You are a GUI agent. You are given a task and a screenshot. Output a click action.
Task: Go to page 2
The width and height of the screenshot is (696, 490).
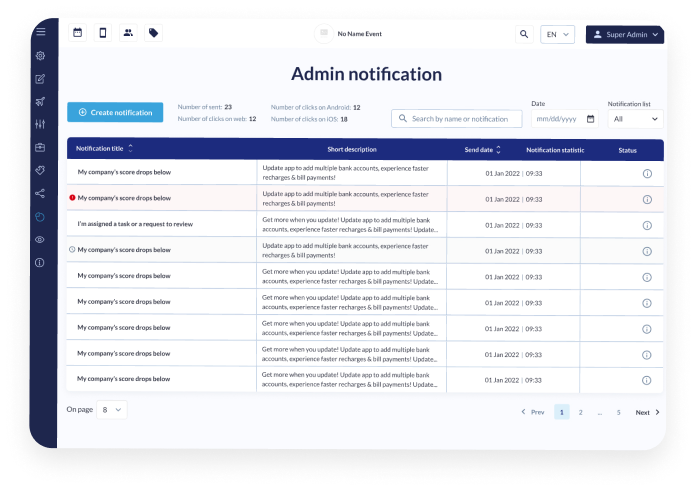(x=581, y=412)
